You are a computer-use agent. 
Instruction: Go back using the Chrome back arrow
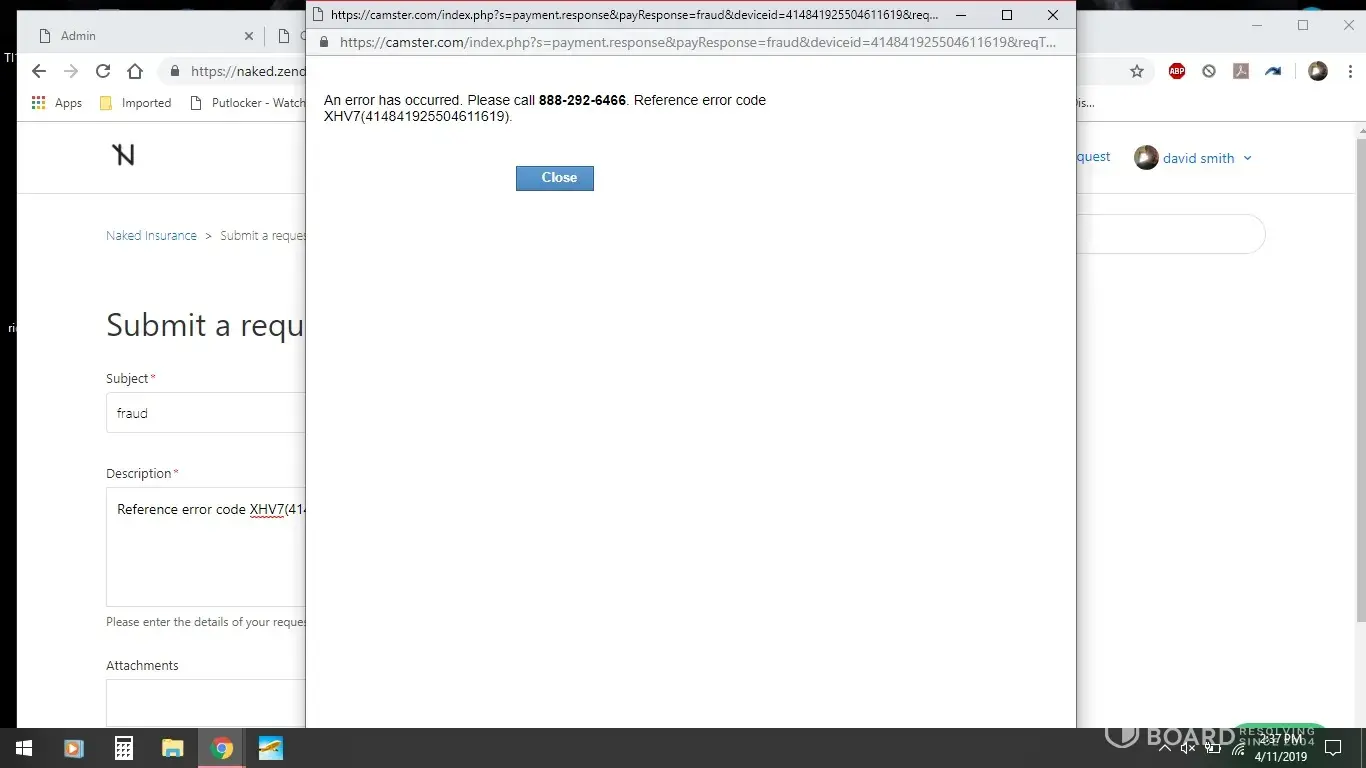click(x=39, y=71)
